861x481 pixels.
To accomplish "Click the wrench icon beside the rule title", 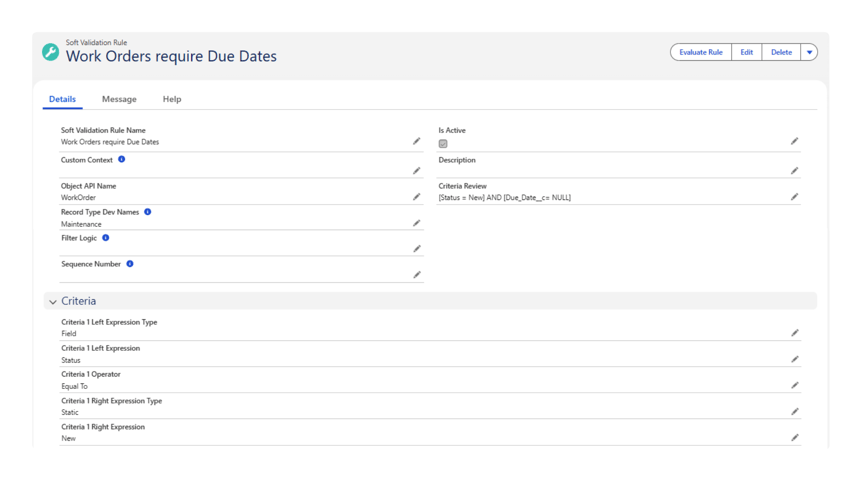I will click(x=50, y=52).
